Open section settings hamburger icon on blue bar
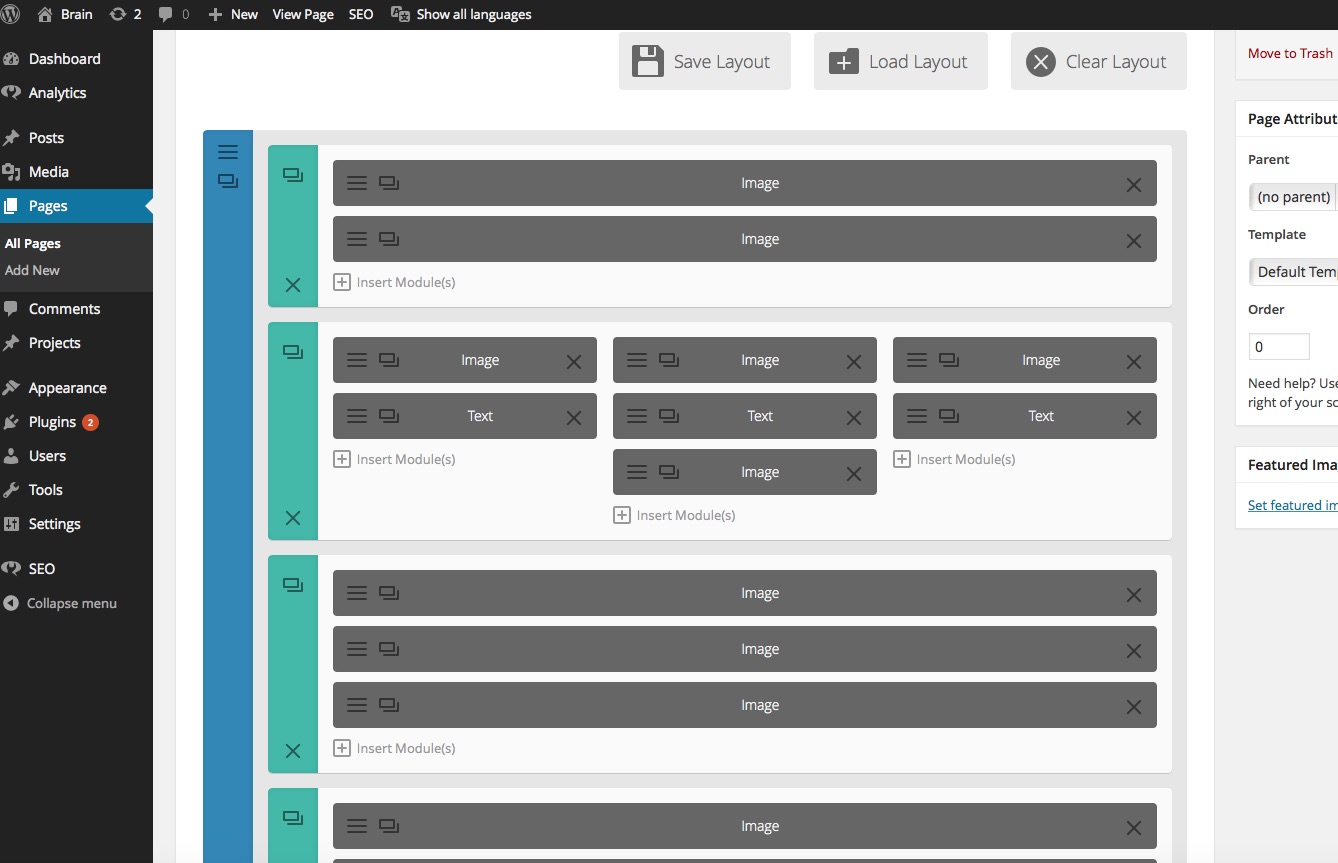 228,152
